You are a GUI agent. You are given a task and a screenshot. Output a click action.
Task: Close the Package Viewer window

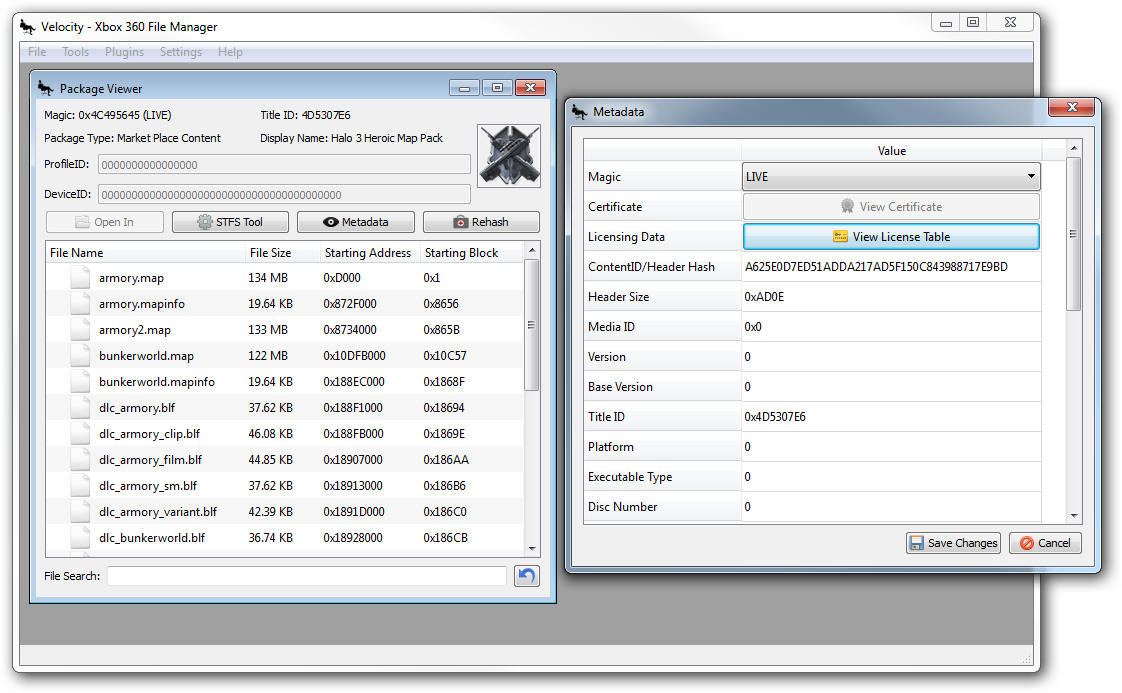click(530, 87)
